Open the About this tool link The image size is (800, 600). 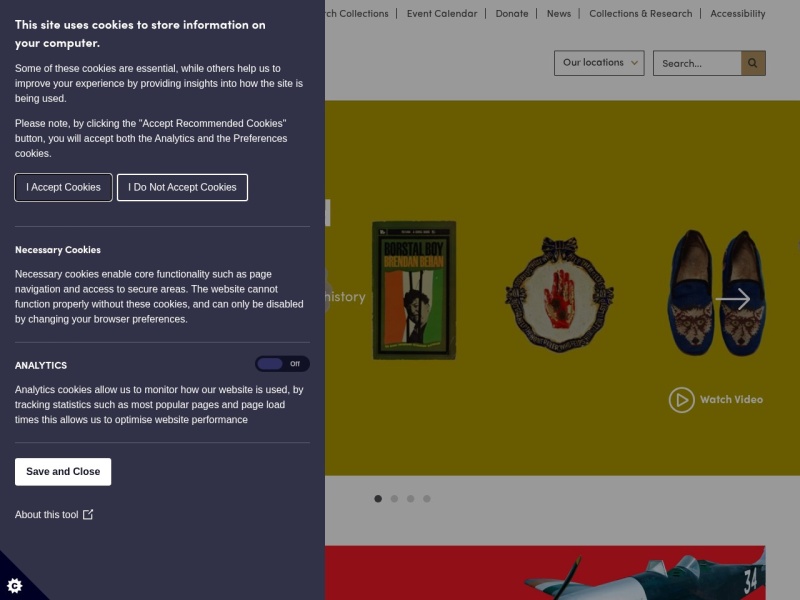pyautogui.click(x=54, y=514)
